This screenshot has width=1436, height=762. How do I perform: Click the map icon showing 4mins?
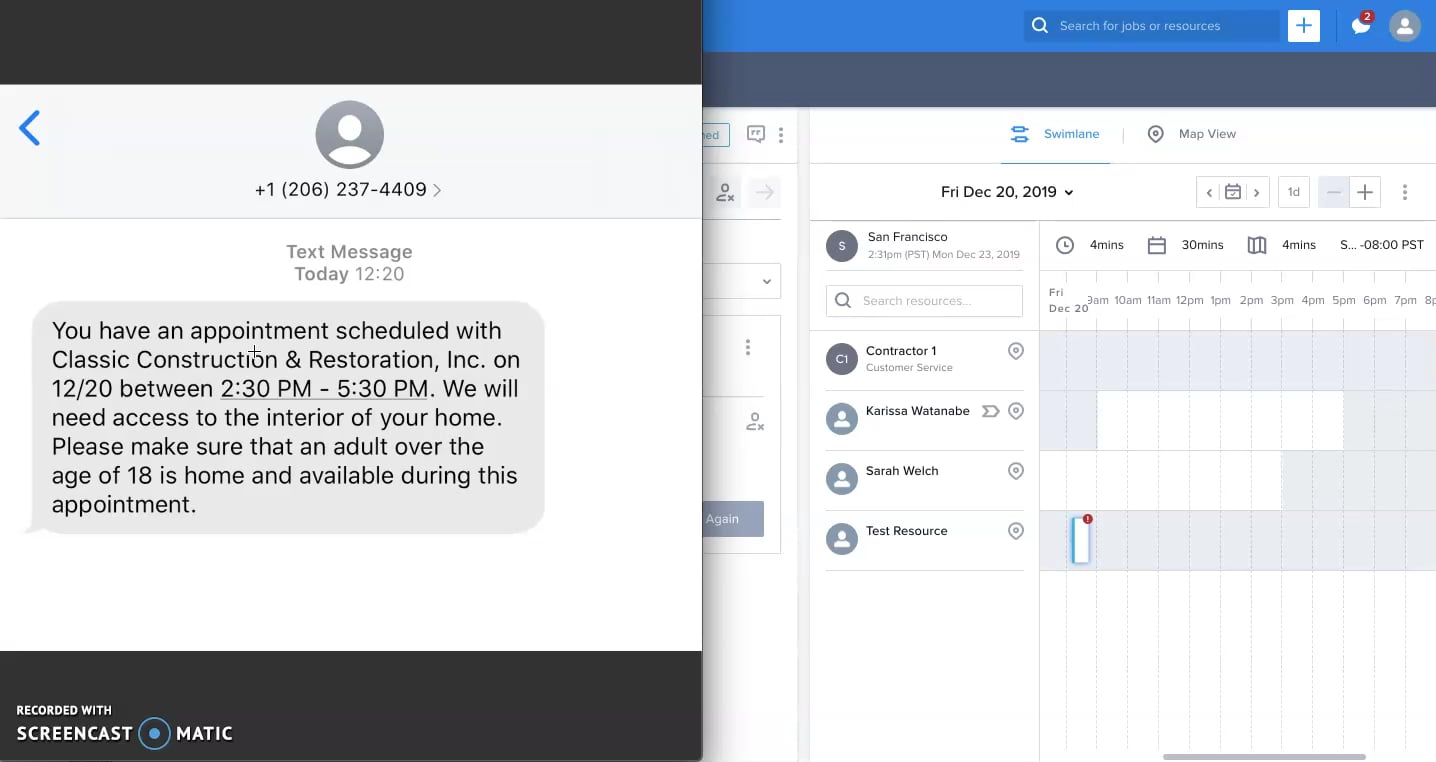point(1257,245)
